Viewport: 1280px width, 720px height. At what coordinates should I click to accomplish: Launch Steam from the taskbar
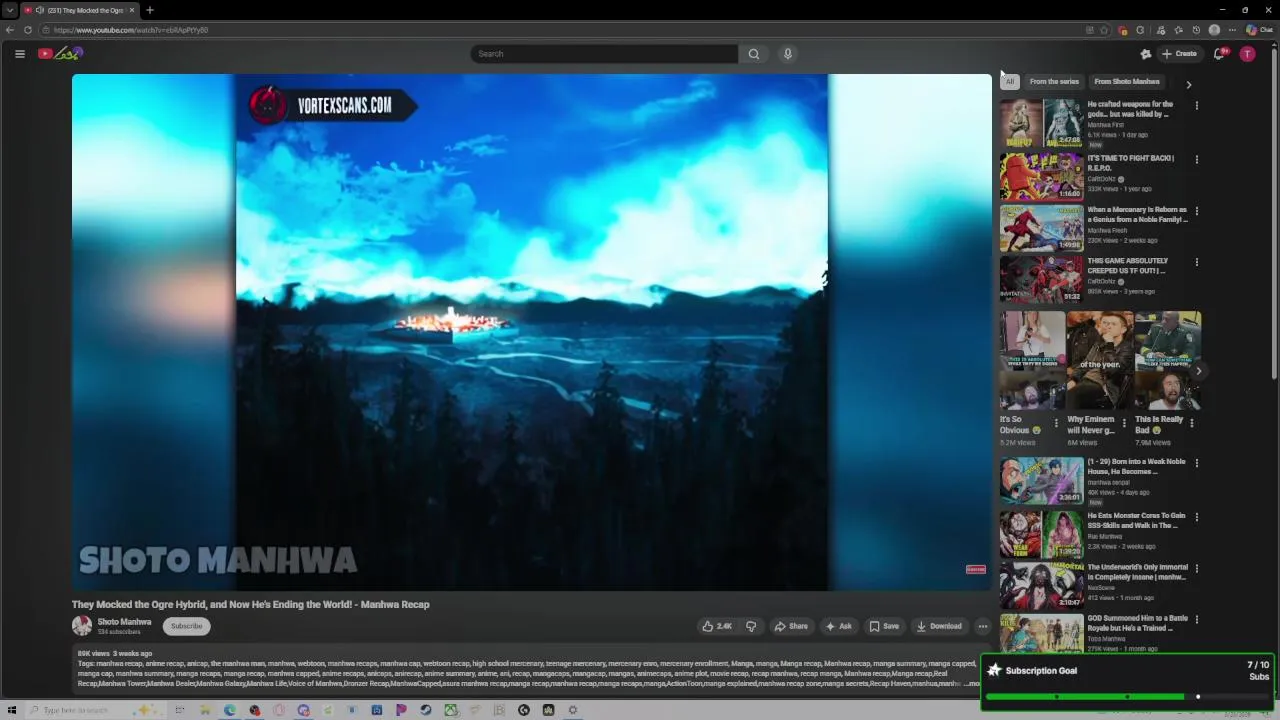pos(425,710)
